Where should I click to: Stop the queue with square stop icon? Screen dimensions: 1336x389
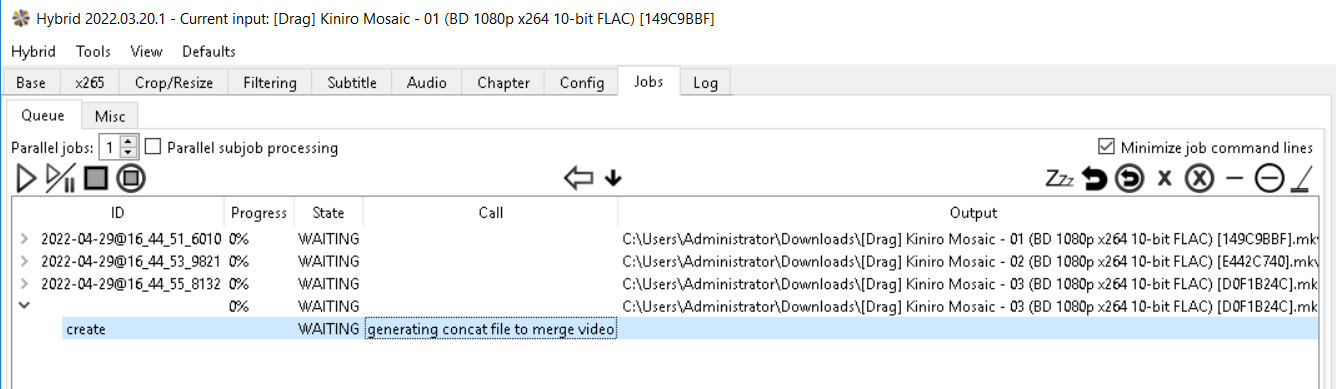(95, 179)
